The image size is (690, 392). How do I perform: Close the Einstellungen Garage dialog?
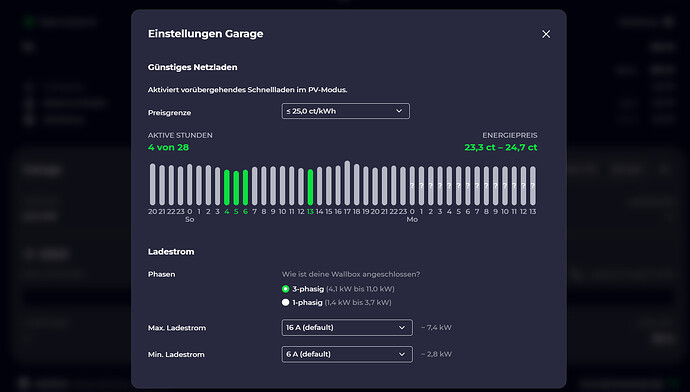coord(546,34)
